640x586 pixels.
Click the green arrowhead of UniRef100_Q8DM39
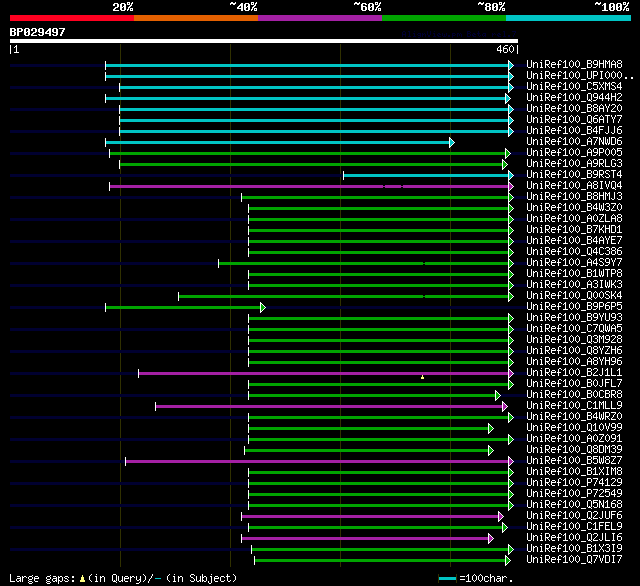pyautogui.click(x=491, y=451)
